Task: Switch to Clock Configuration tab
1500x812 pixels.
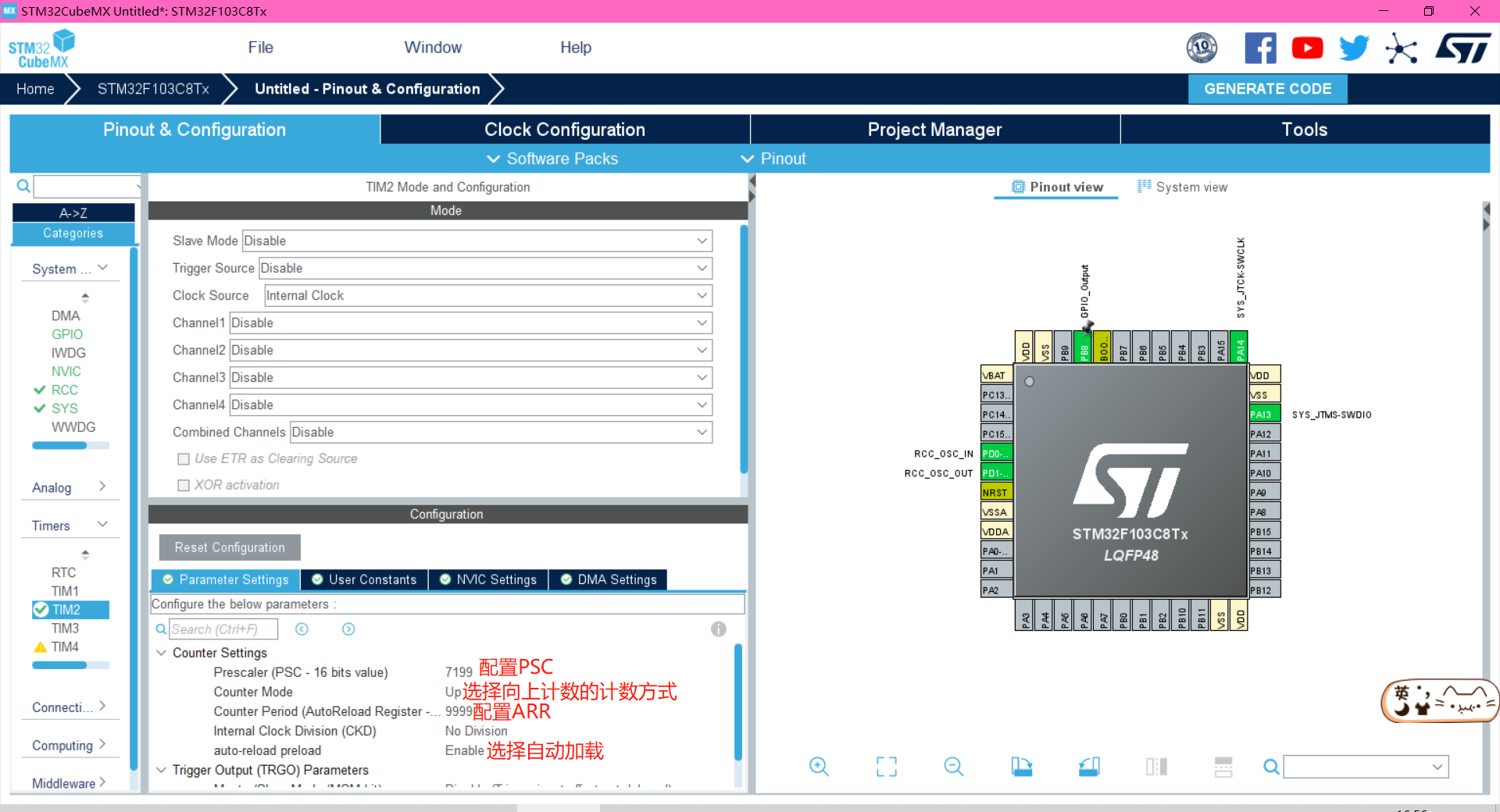Action: pyautogui.click(x=565, y=130)
